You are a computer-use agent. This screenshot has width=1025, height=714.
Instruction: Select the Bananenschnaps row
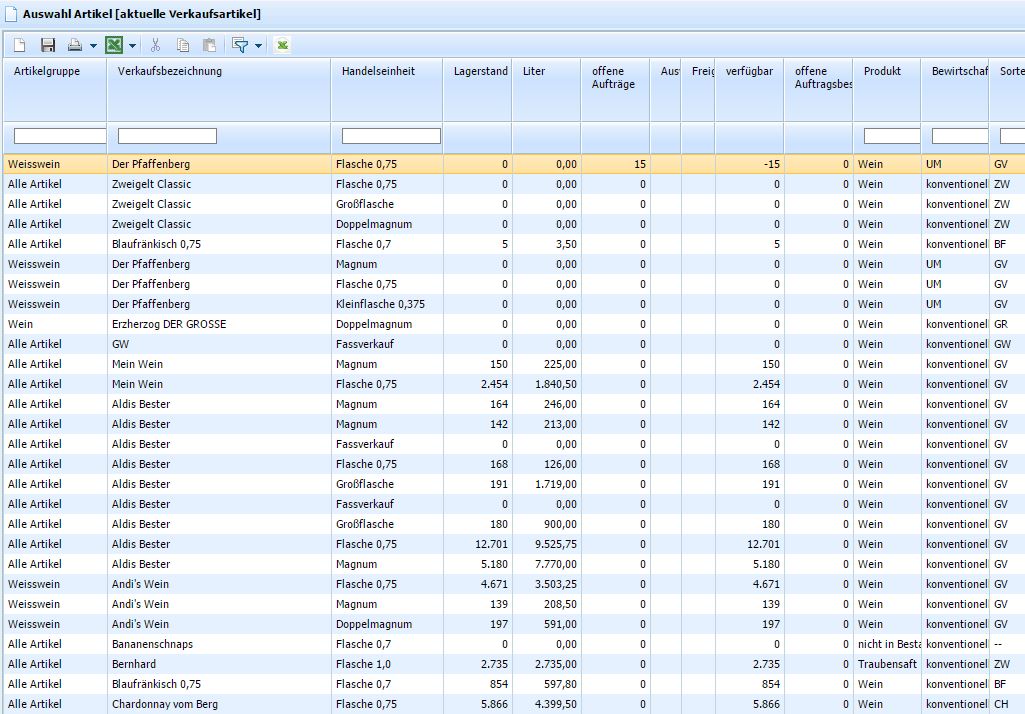(152, 644)
